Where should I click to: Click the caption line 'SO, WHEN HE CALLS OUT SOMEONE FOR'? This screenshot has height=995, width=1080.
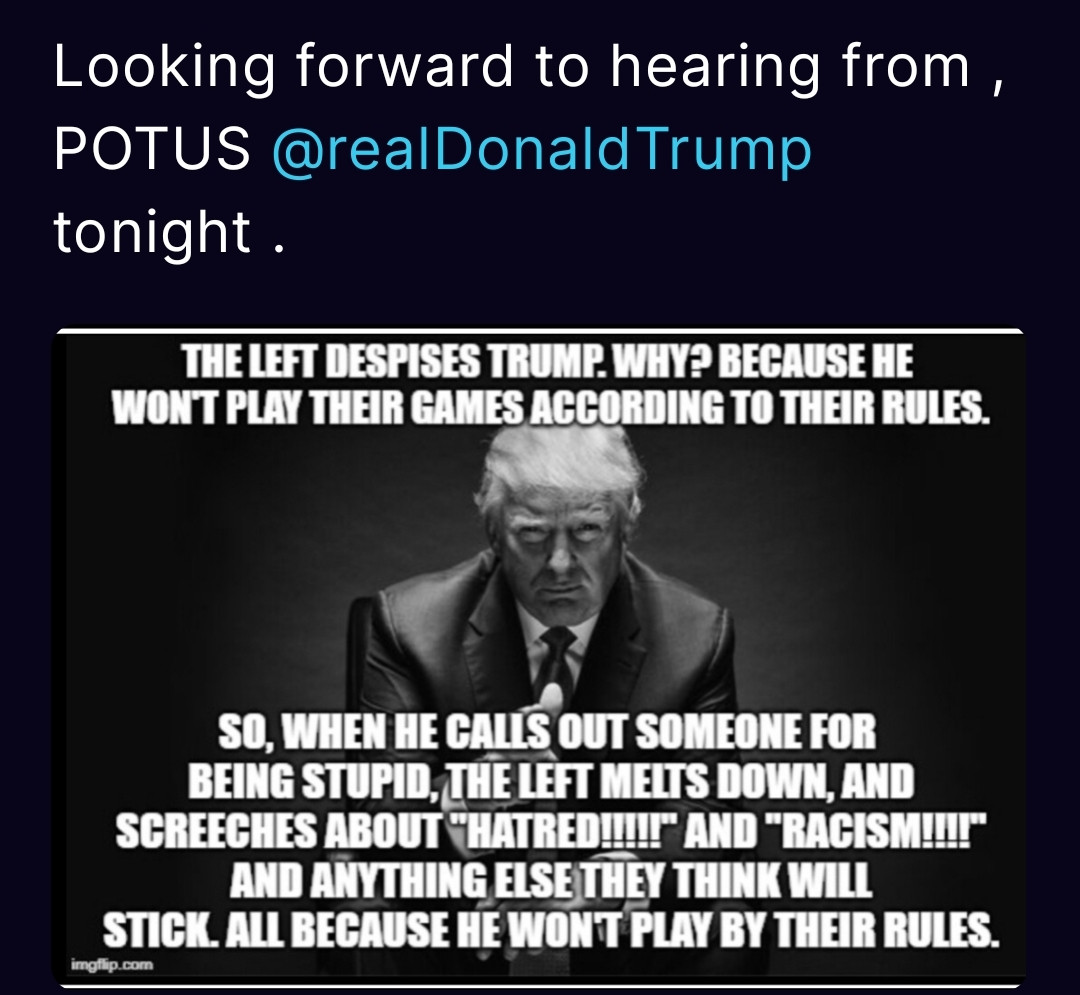(547, 731)
